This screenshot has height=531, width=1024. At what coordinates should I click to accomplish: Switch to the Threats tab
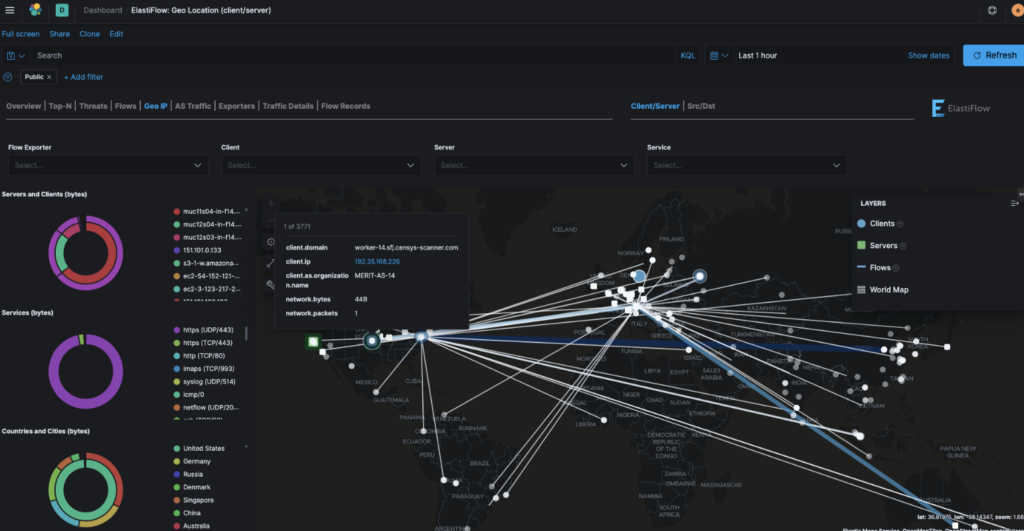pyautogui.click(x=93, y=106)
